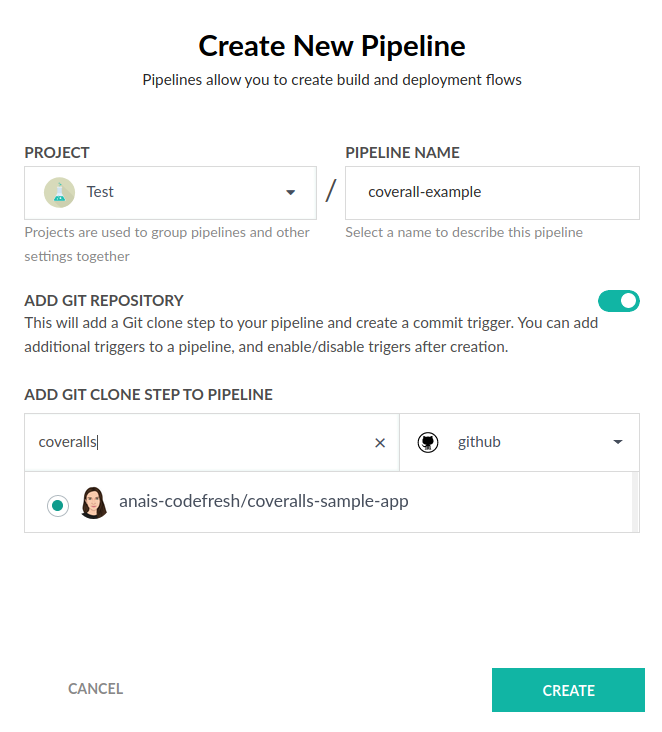Click the GitHub octocat logo icon

click(428, 442)
